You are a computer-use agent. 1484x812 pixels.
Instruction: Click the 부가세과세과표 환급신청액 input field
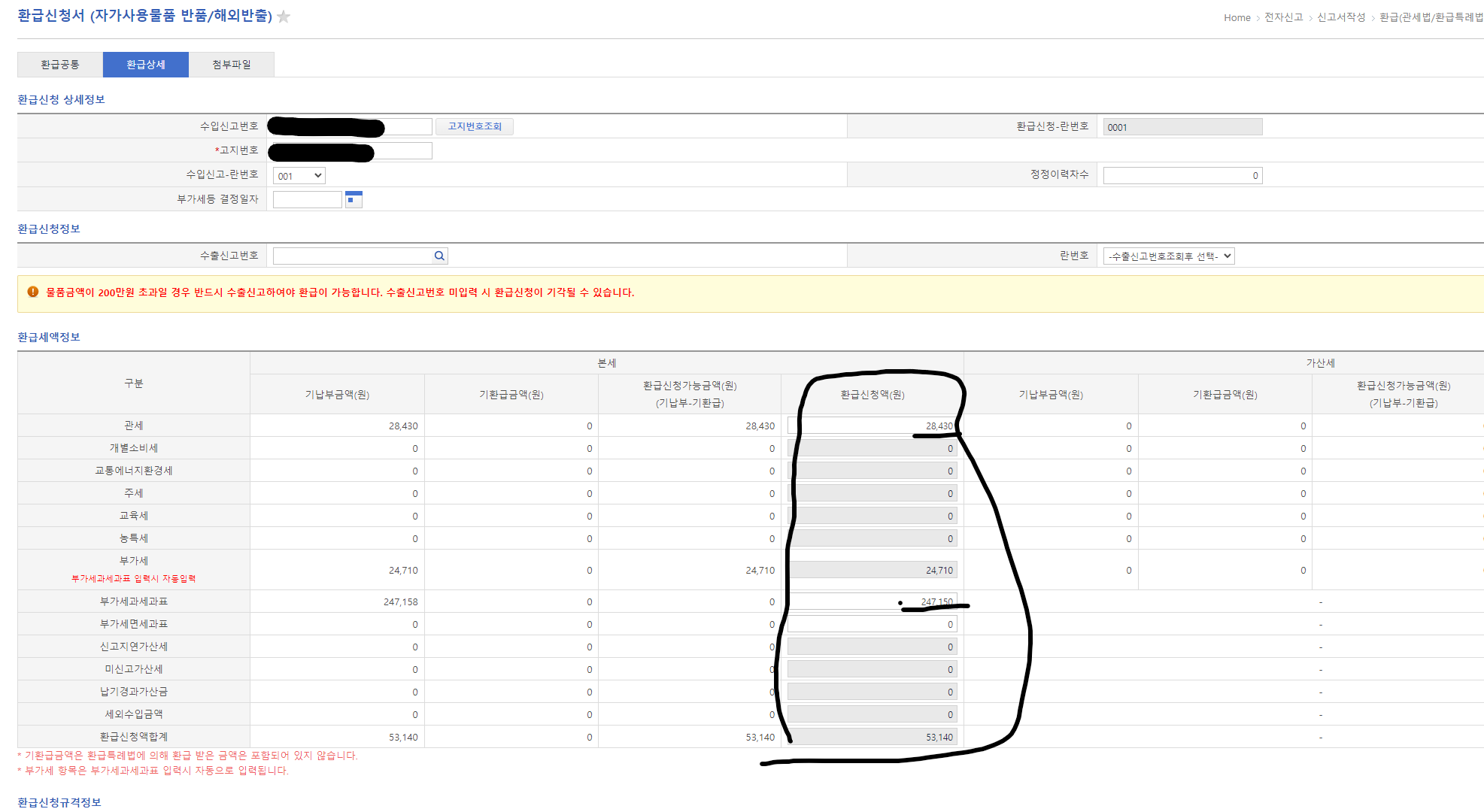pyautogui.click(x=872, y=601)
